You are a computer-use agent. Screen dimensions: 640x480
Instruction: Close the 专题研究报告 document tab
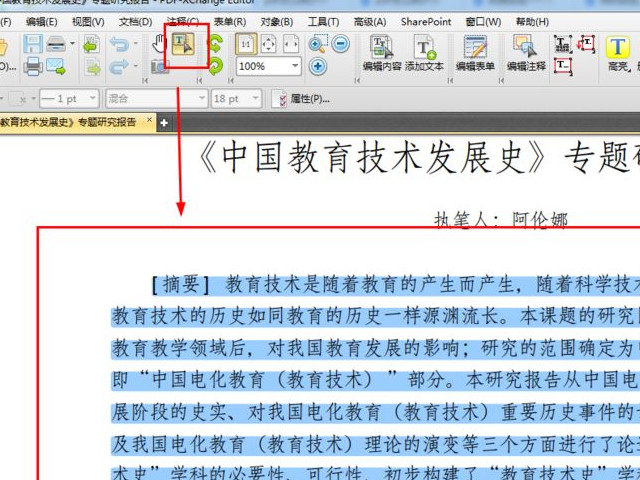149,120
